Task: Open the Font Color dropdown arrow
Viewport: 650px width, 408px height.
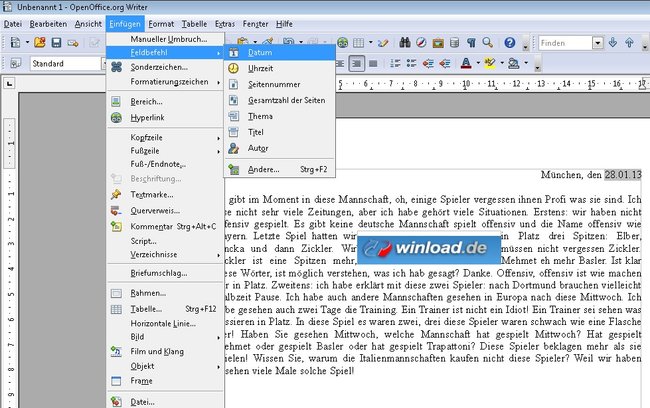Action: click(478, 63)
